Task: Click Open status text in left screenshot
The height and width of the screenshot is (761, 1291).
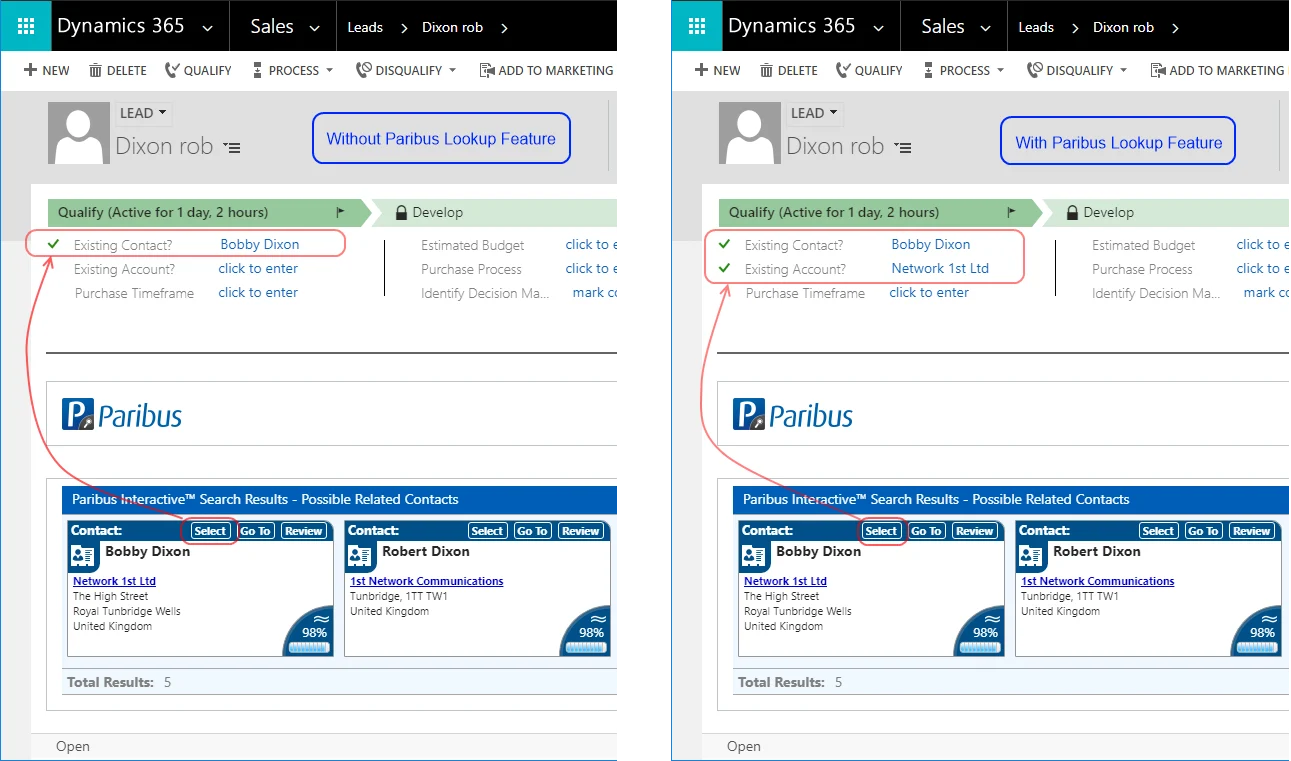Action: click(x=72, y=746)
